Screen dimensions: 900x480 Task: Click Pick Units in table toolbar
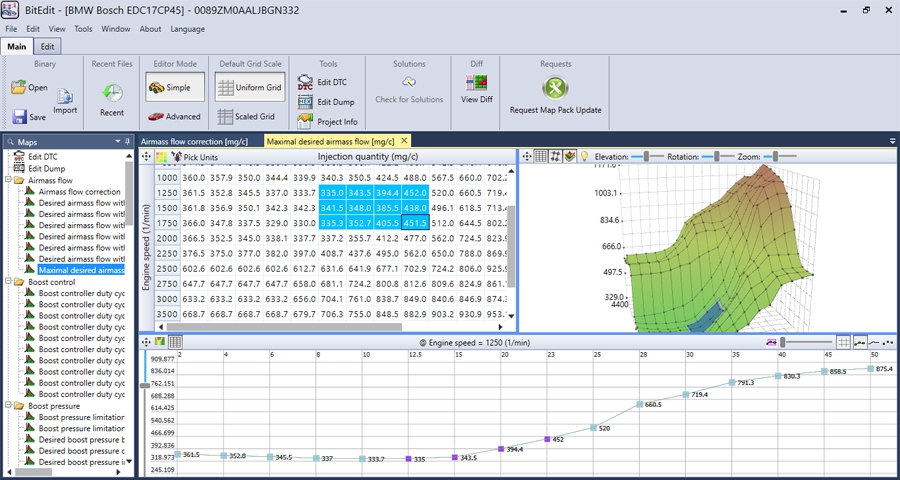[195, 157]
